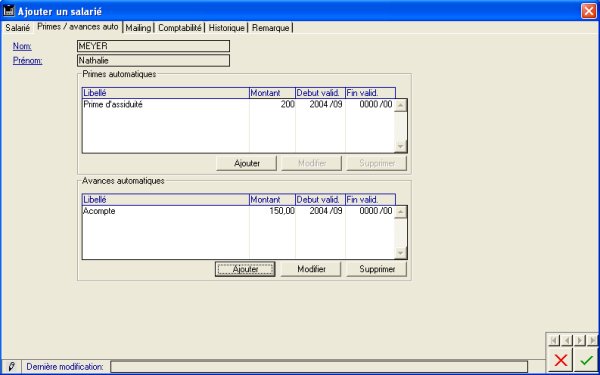Click the window icon in title bar
This screenshot has width=600, height=375.
(8, 11)
